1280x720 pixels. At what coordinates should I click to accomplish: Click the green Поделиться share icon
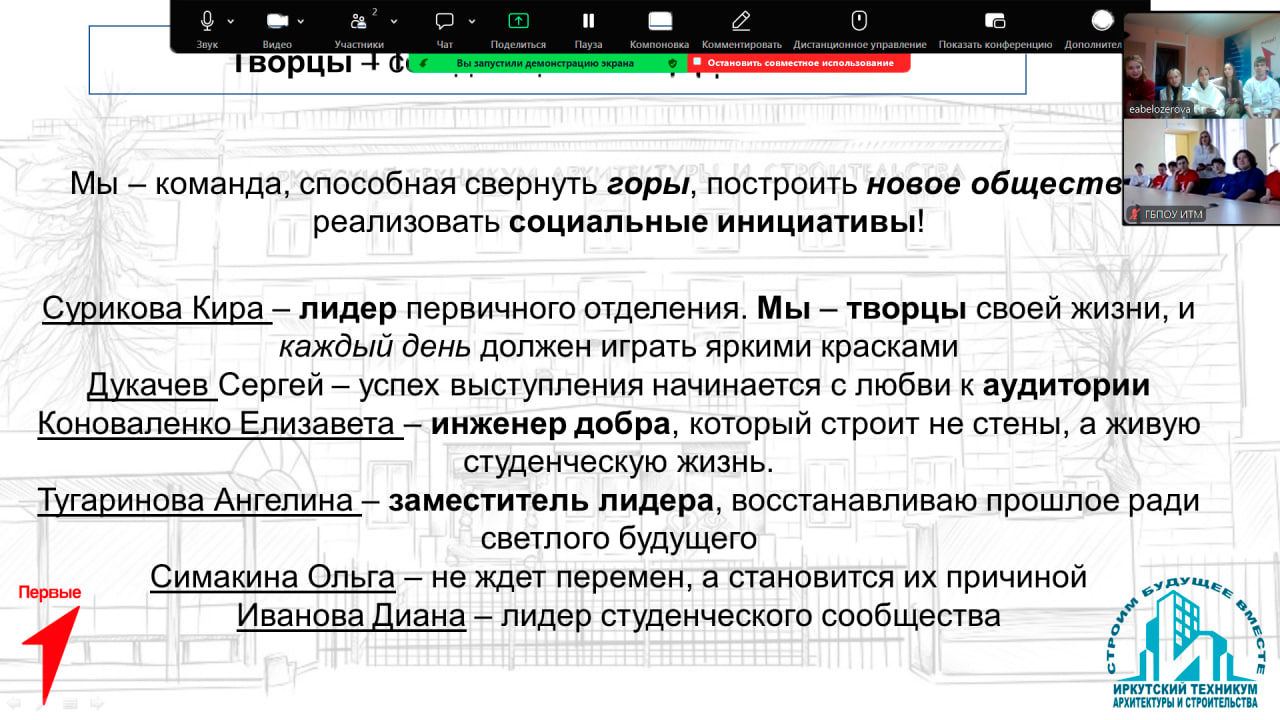click(x=518, y=21)
